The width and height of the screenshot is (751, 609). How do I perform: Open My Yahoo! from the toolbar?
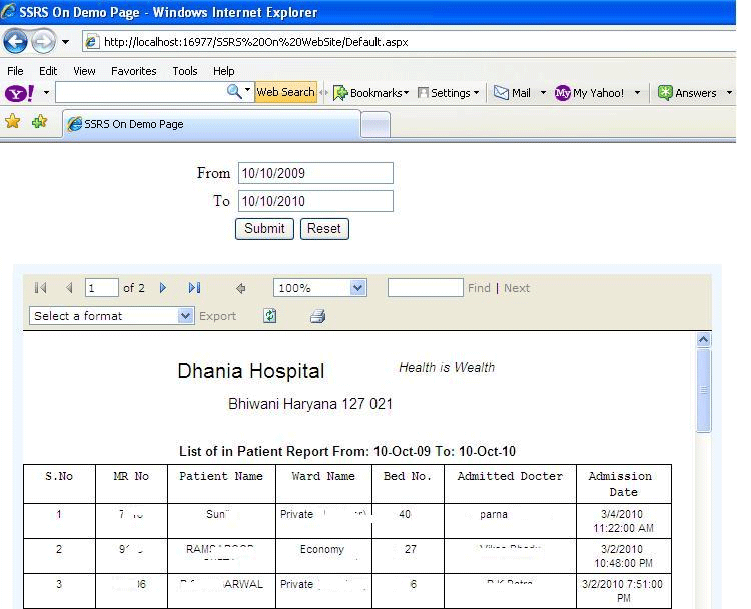coord(589,93)
